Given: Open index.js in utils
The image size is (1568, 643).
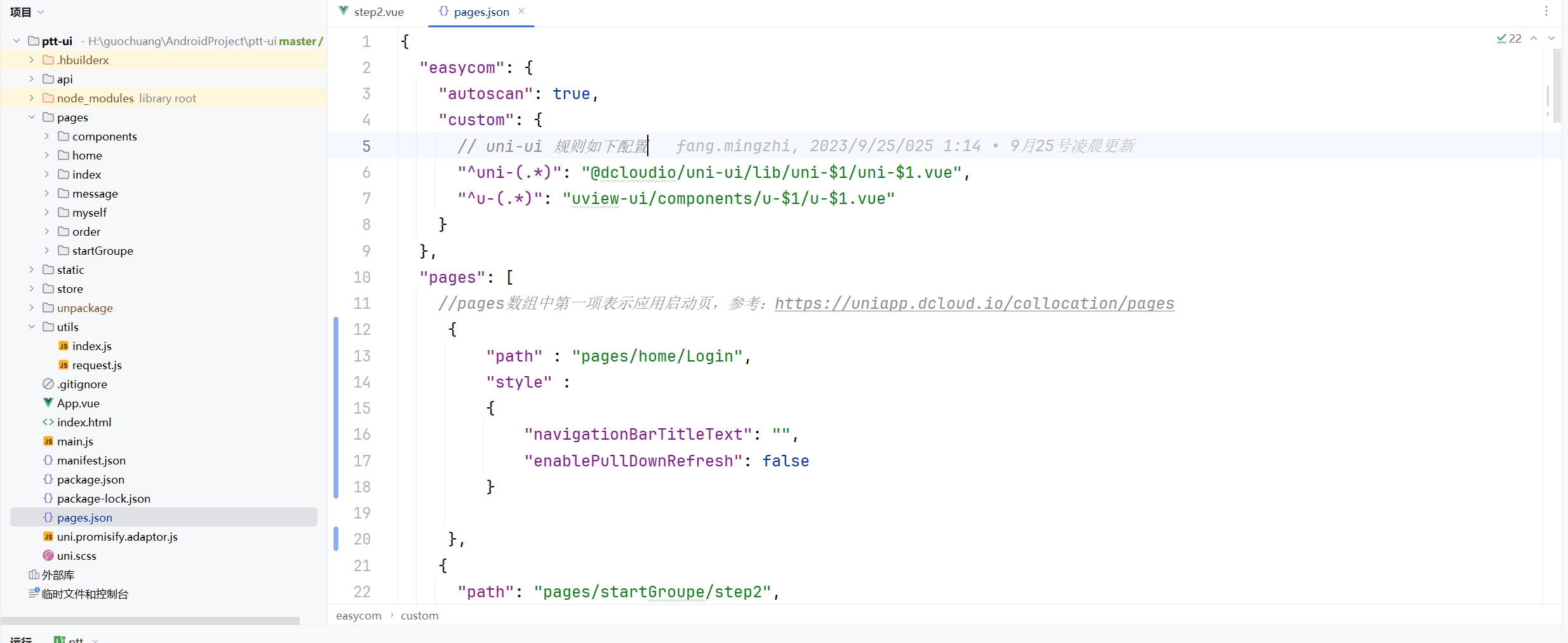Looking at the screenshot, I should (x=92, y=346).
